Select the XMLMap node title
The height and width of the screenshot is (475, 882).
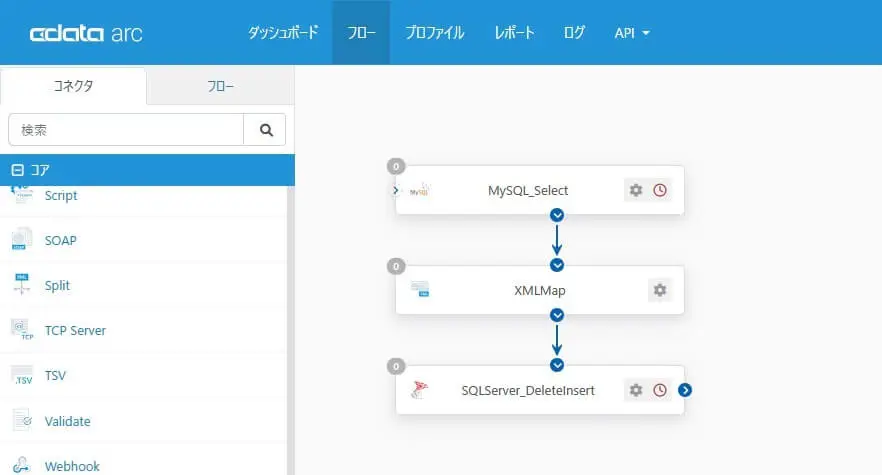(539, 290)
